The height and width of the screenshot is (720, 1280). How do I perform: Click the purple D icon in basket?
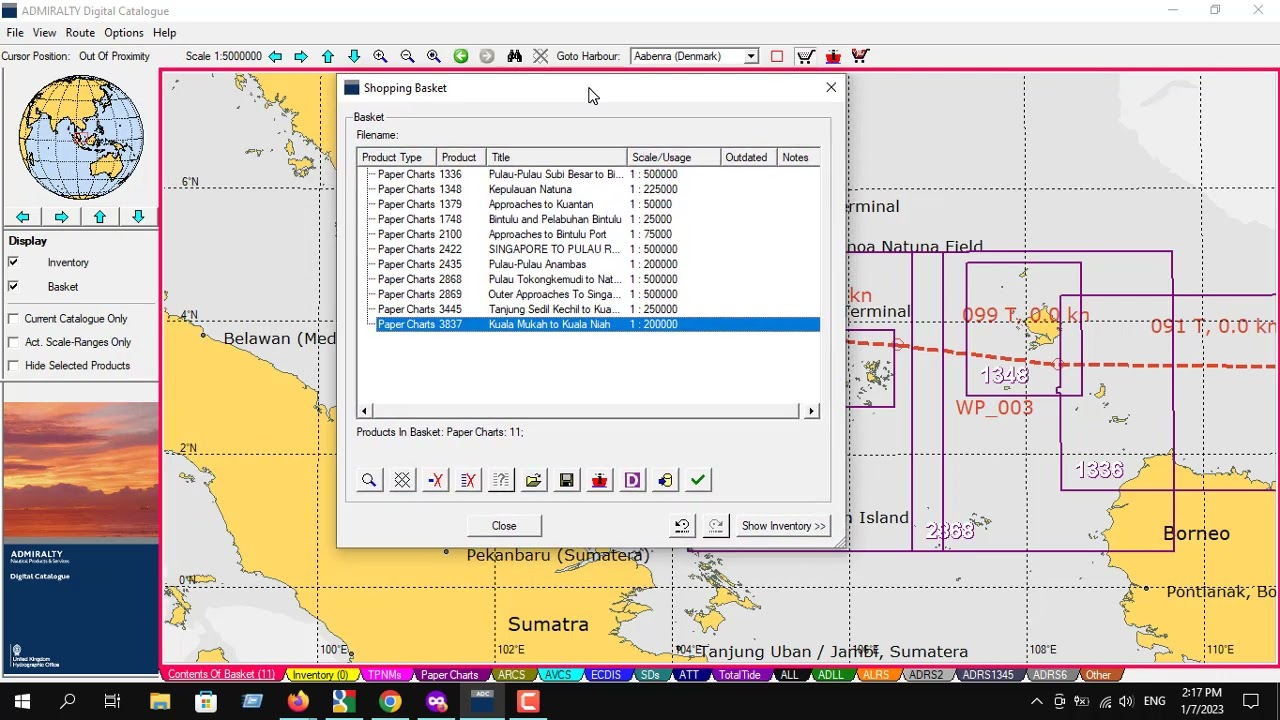click(x=633, y=481)
